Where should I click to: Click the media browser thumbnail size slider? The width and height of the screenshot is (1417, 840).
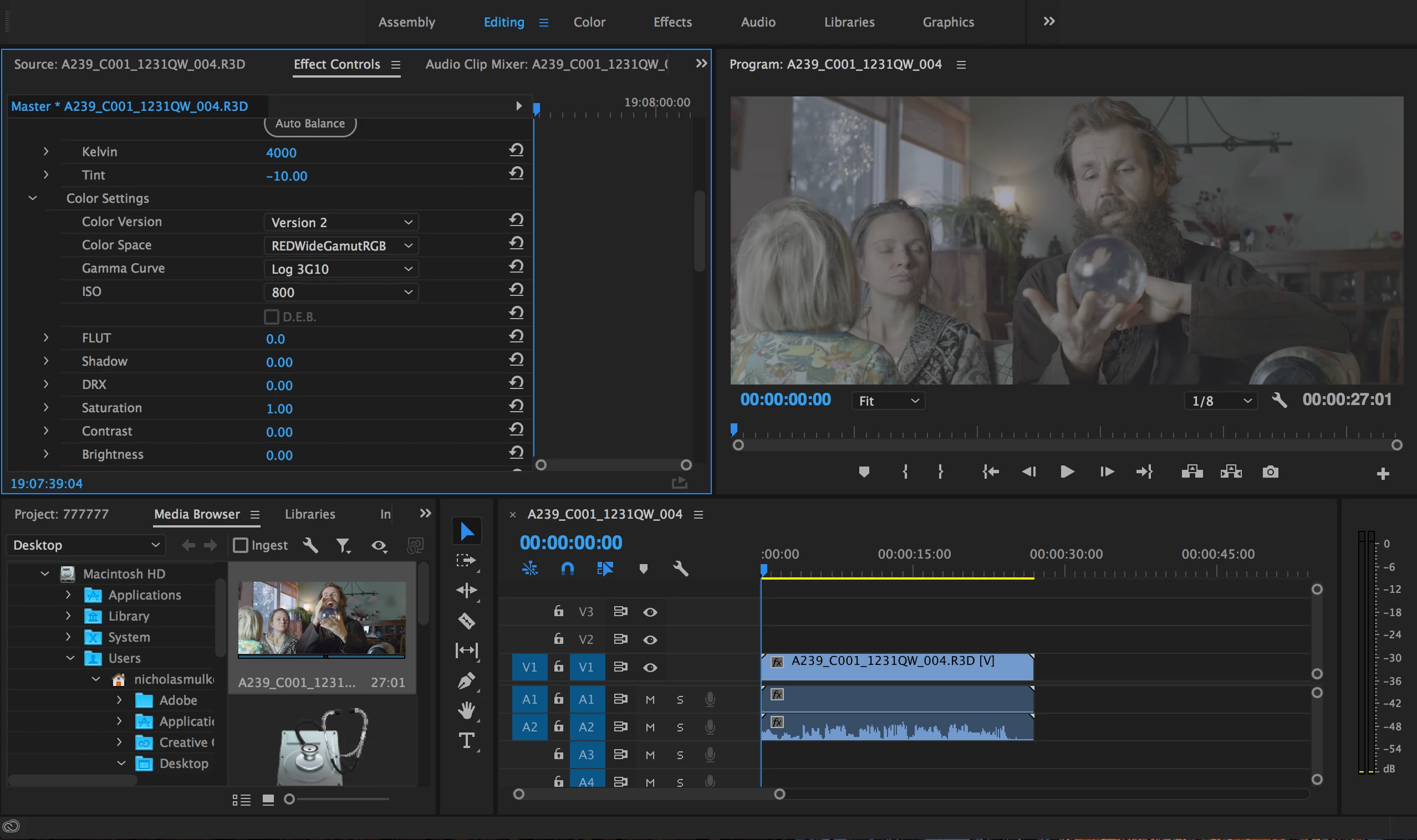click(x=289, y=799)
